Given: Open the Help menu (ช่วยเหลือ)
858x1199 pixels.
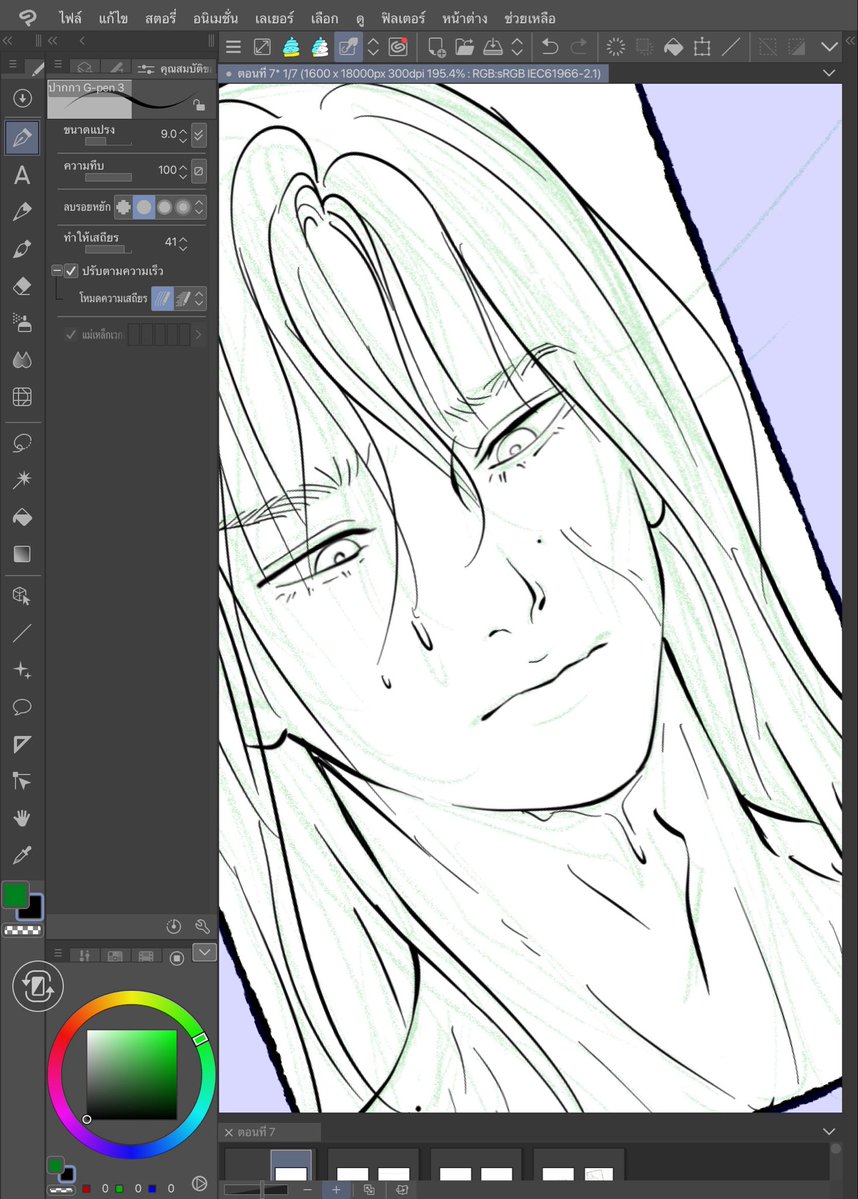Looking at the screenshot, I should coord(530,18).
